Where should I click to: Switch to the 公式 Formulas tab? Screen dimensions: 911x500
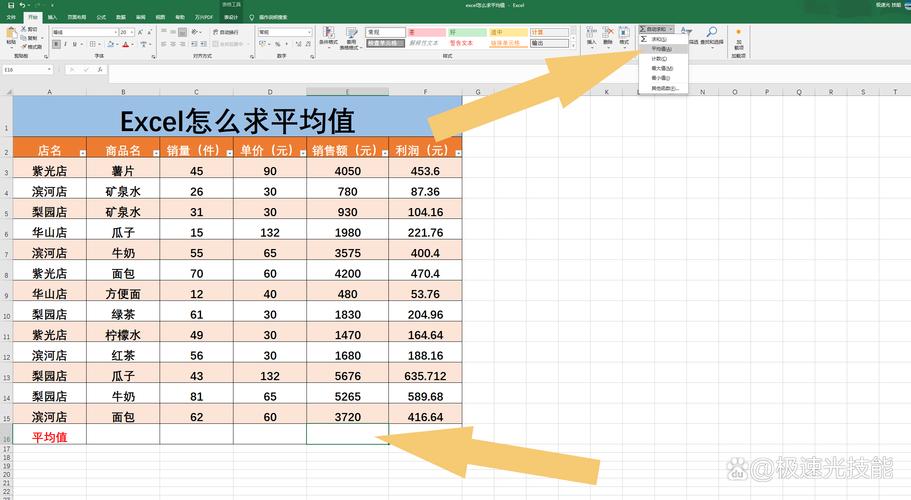(101, 17)
